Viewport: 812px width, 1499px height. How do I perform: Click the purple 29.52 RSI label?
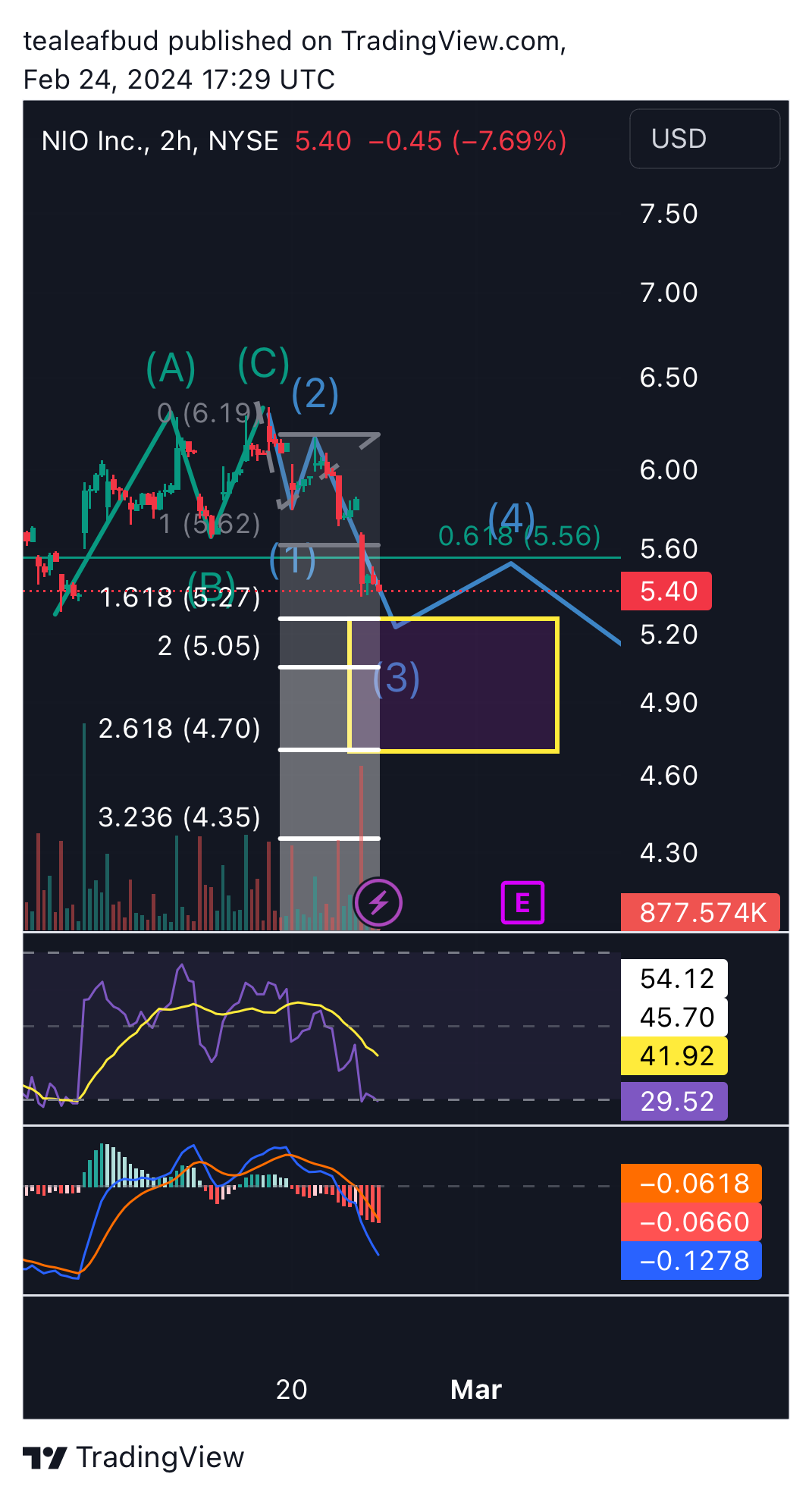[x=674, y=1101]
